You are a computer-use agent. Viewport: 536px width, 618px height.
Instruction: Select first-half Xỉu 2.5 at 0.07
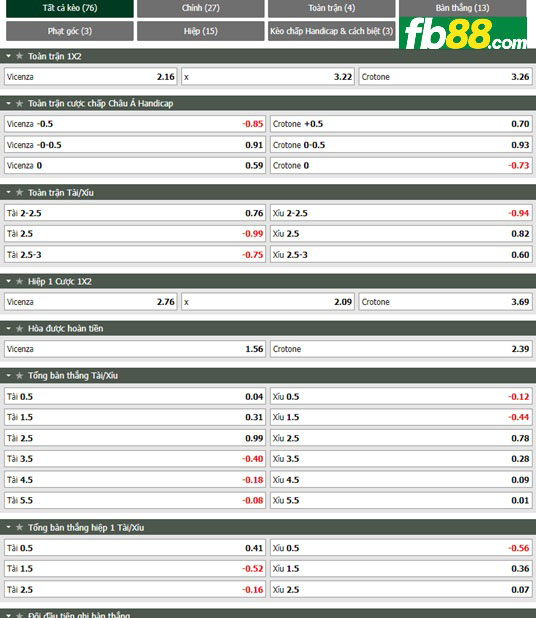401,590
